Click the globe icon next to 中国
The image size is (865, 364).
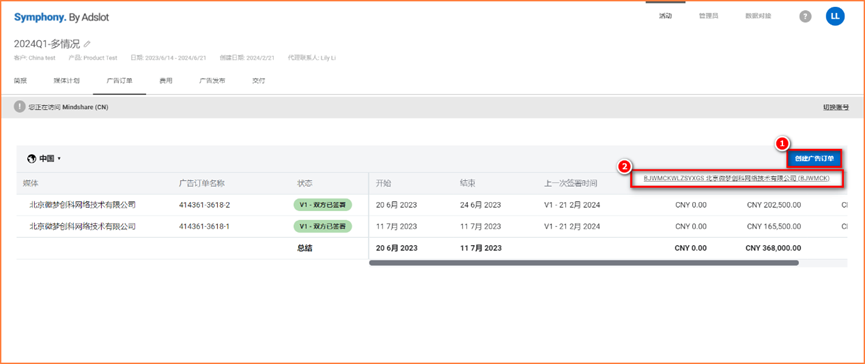click(31, 159)
